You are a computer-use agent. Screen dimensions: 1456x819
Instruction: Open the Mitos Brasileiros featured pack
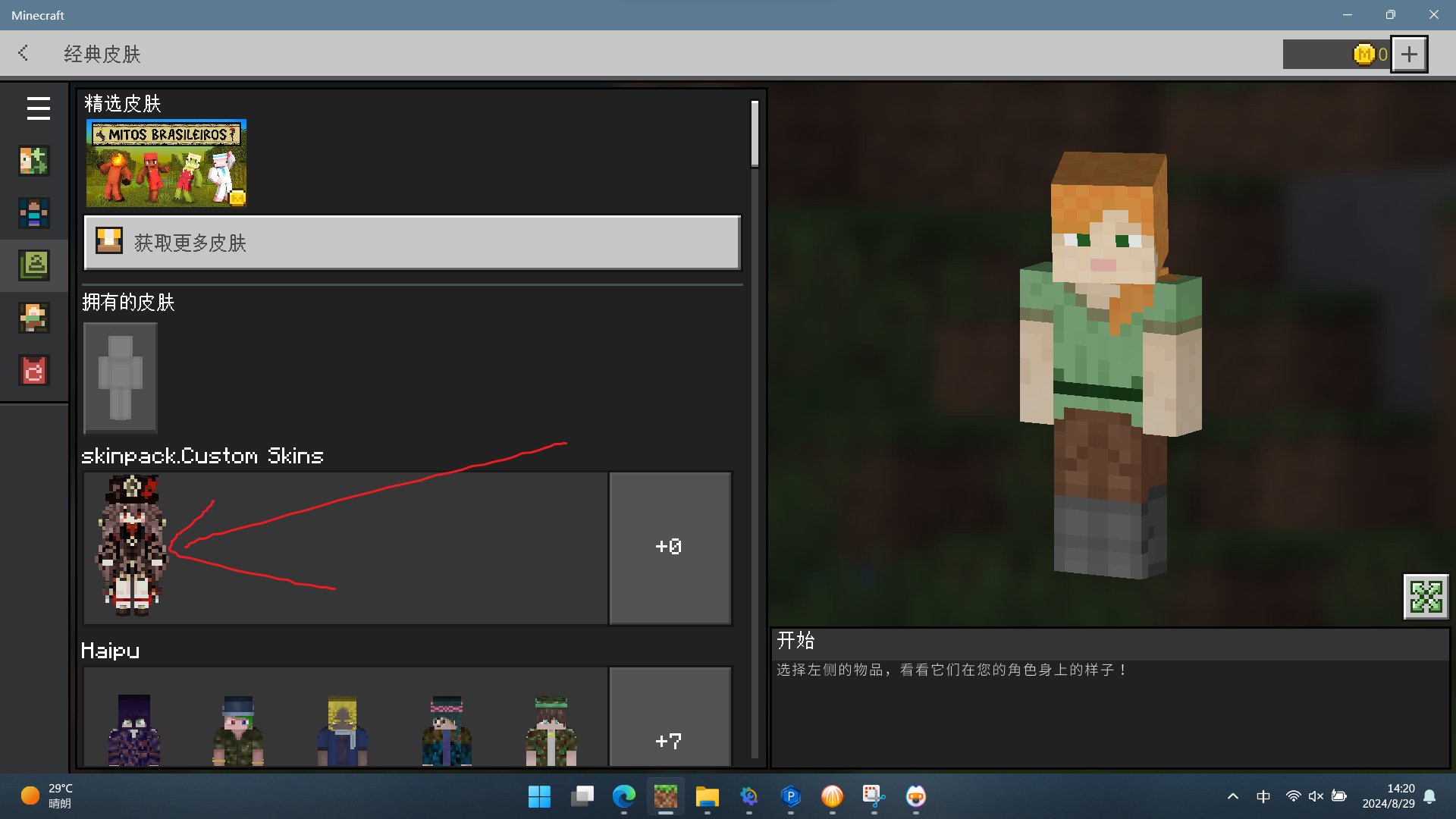[x=166, y=163]
